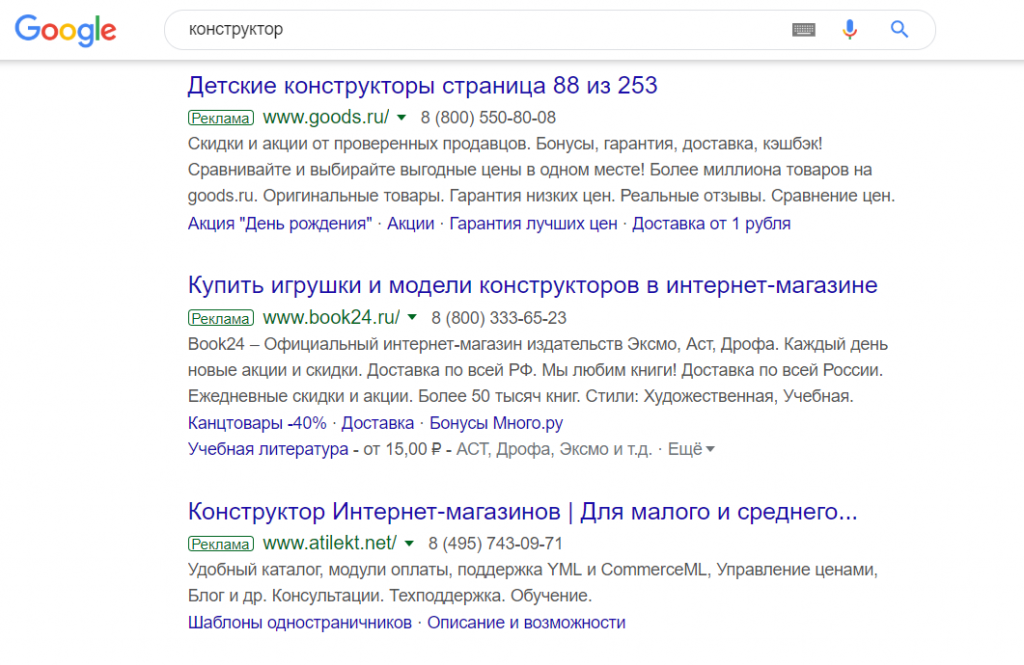This screenshot has width=1024, height=665.
Task: Click the Реклама badge next to book24.ru
Action: pyautogui.click(x=220, y=318)
